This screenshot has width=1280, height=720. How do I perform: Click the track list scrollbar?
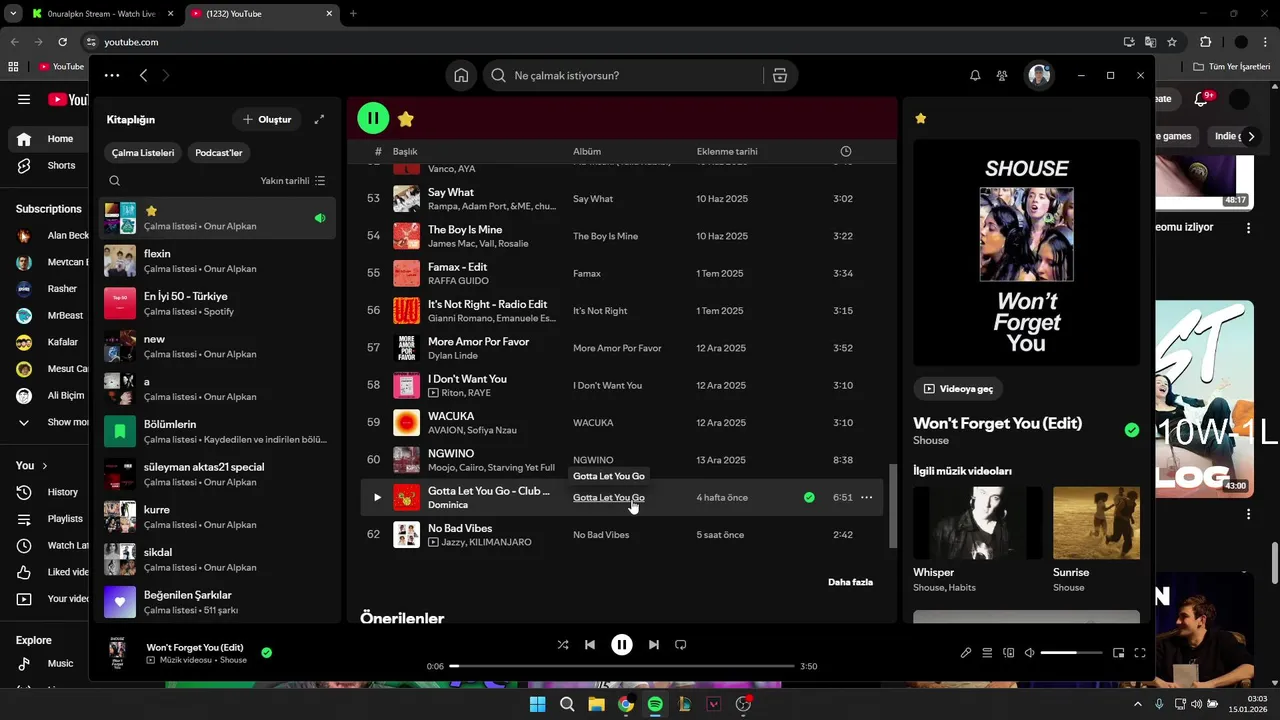click(892, 505)
